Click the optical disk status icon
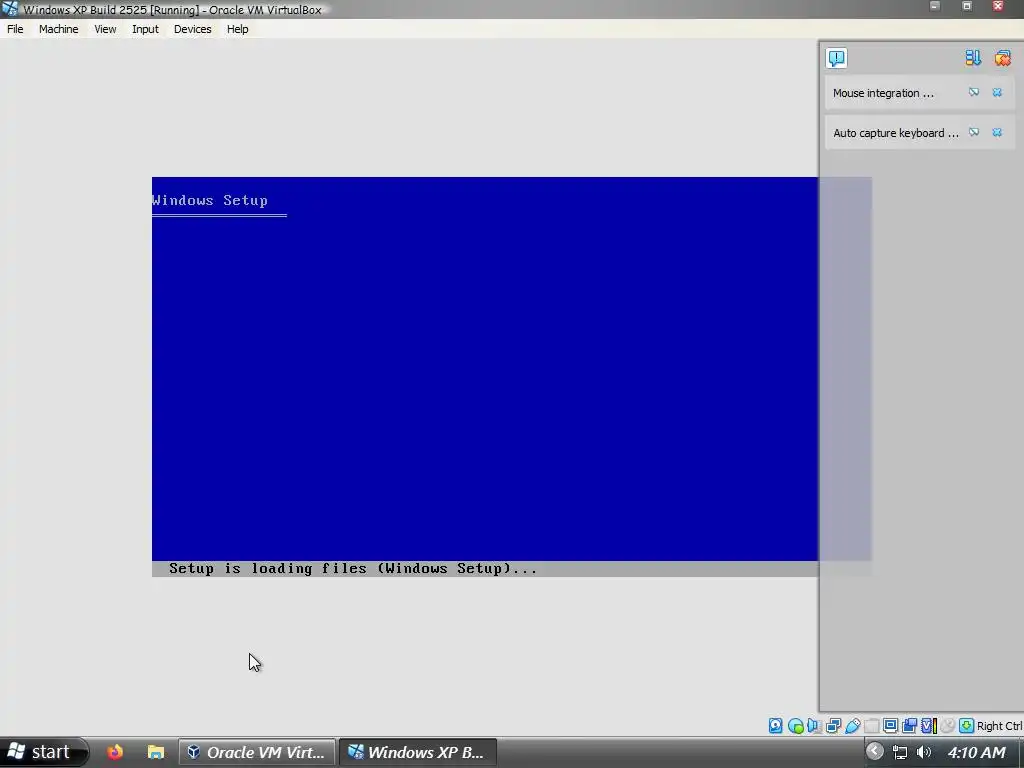Viewport: 1024px width, 768px height. (795, 726)
